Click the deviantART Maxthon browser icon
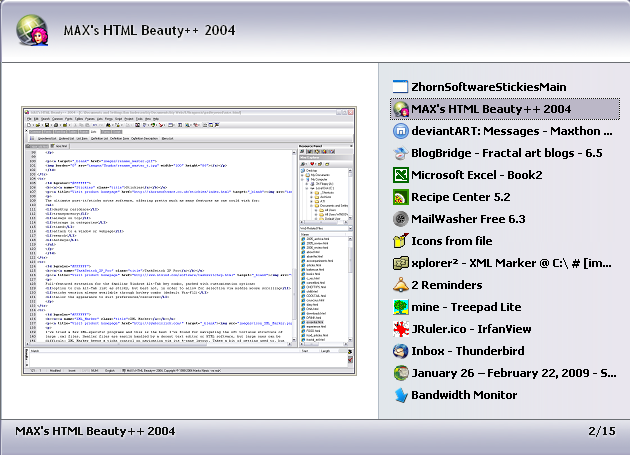 pyautogui.click(x=400, y=131)
